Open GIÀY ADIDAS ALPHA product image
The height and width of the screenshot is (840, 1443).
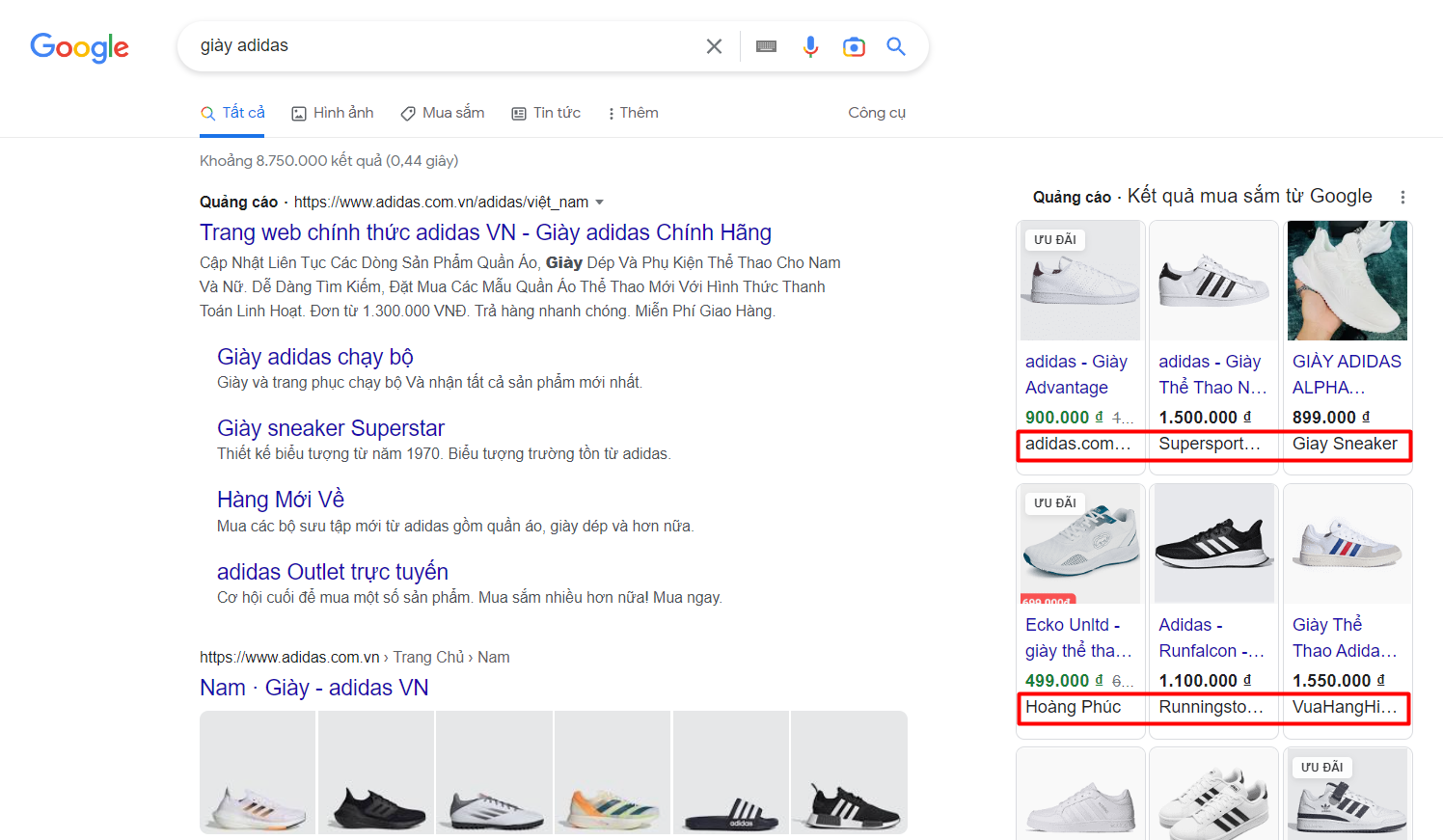tap(1348, 281)
